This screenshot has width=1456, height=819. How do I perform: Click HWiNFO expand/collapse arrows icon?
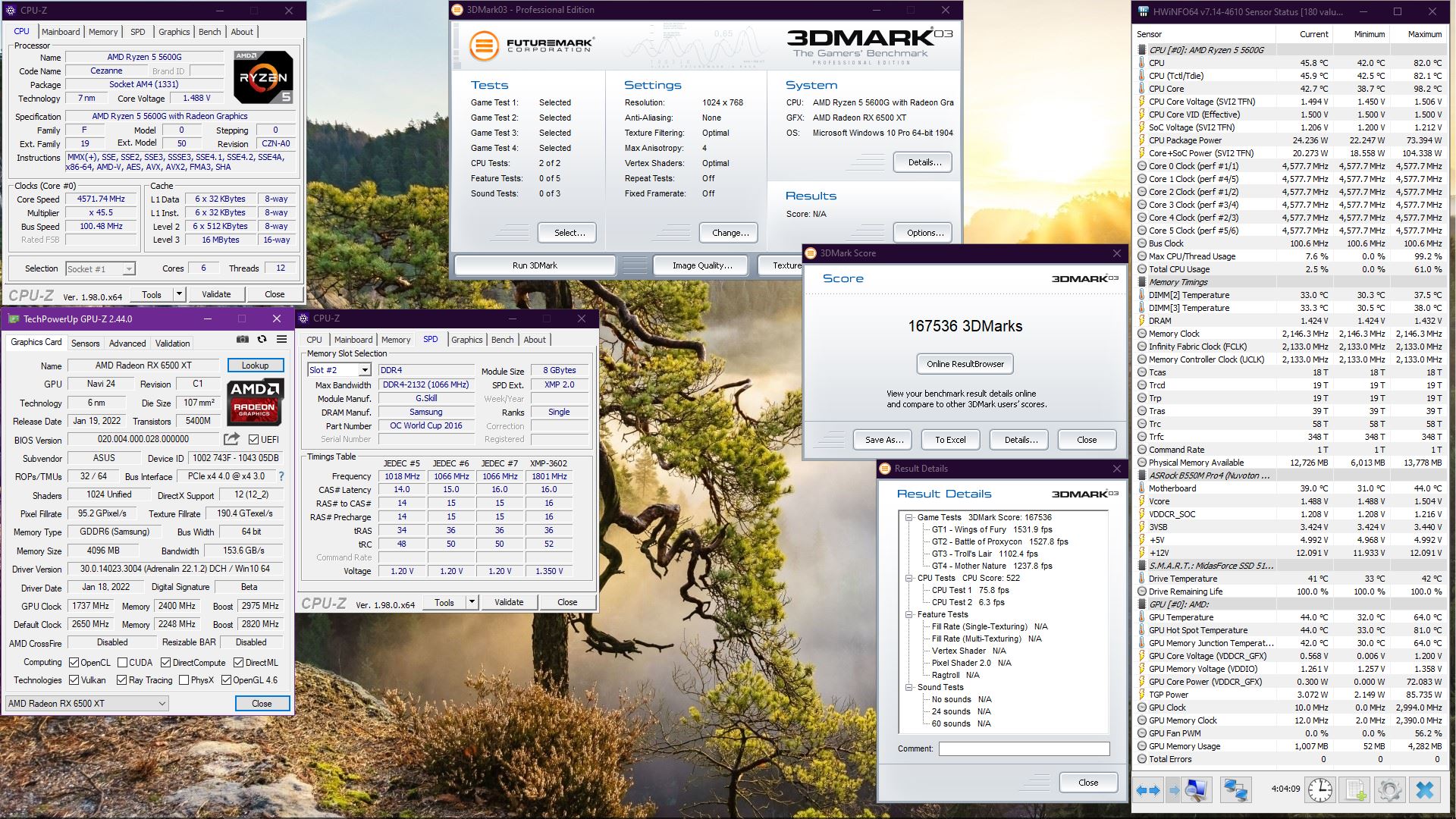click(1147, 790)
